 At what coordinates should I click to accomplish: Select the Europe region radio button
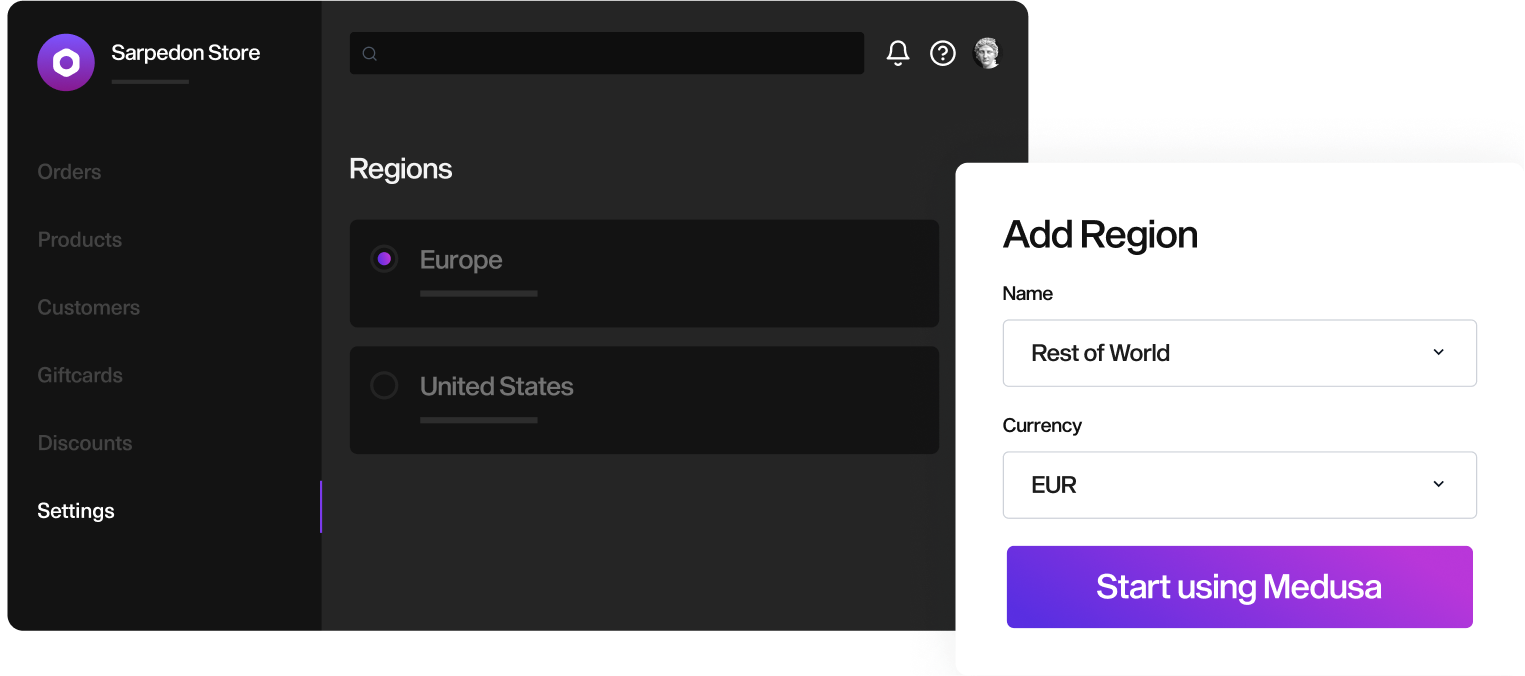(384, 259)
